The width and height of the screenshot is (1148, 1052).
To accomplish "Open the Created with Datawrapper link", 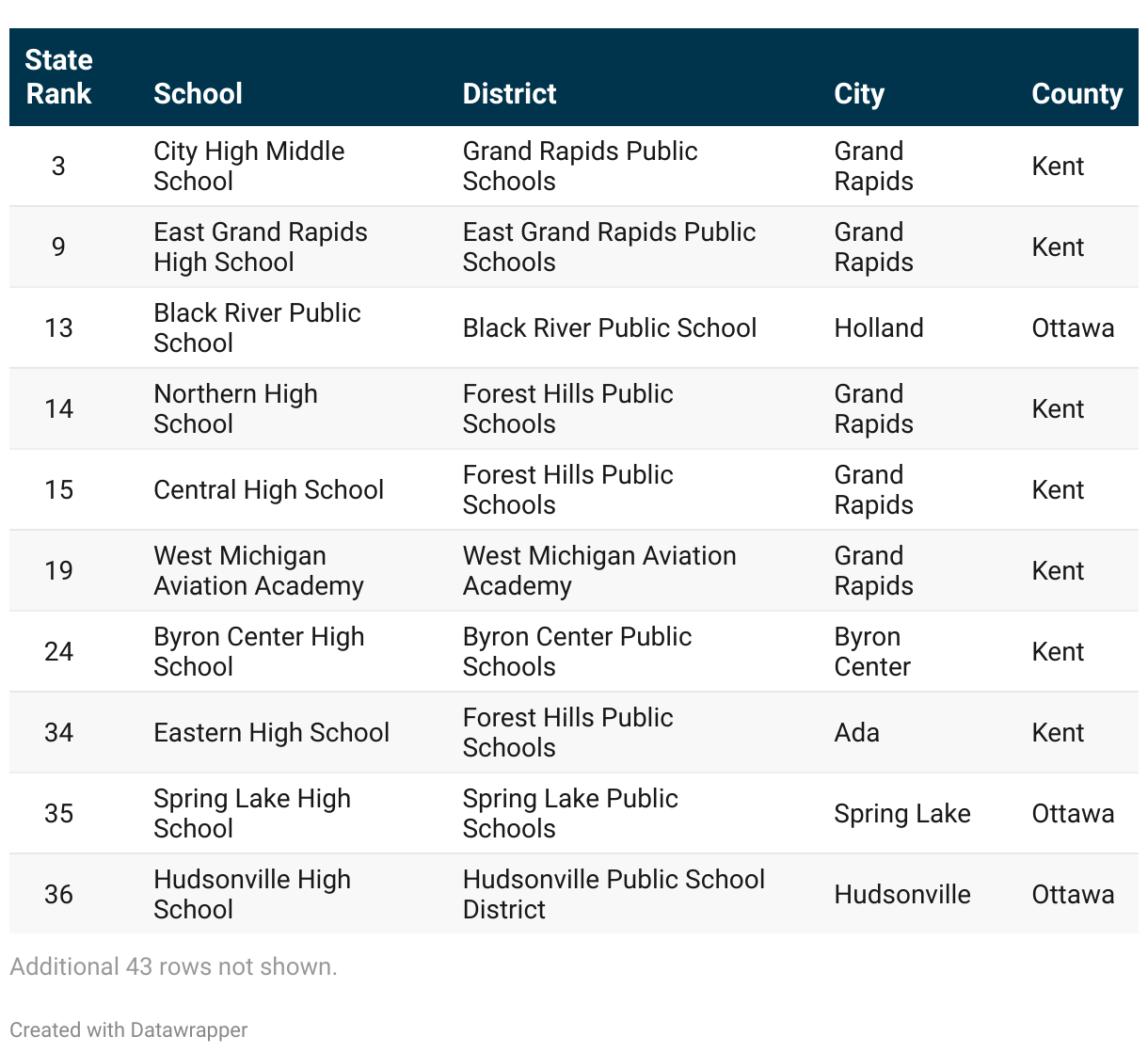I will tap(129, 1029).
